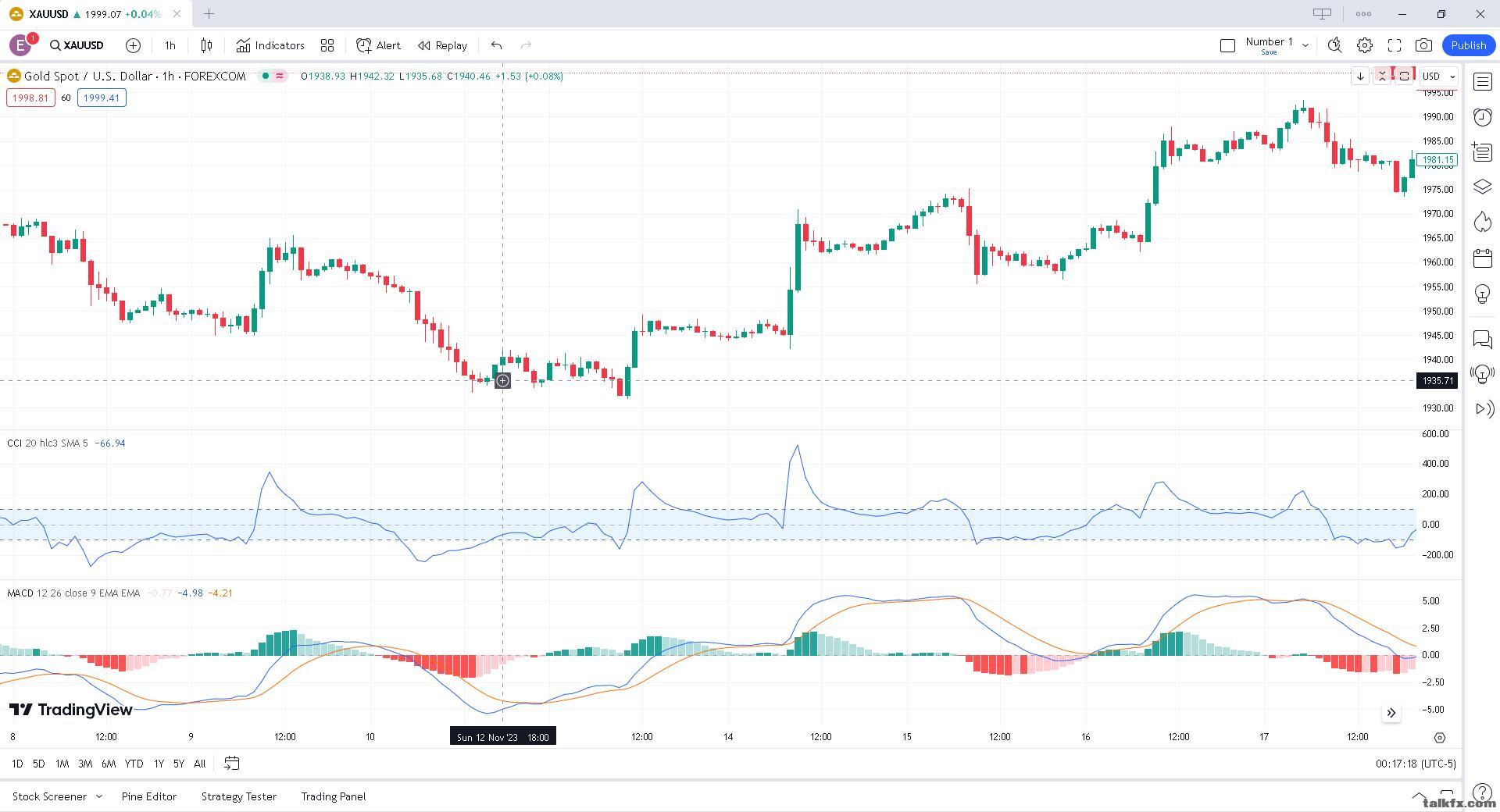Screen dimensions: 1500x812
Task: Maximize the price pane
Action: point(1404,76)
